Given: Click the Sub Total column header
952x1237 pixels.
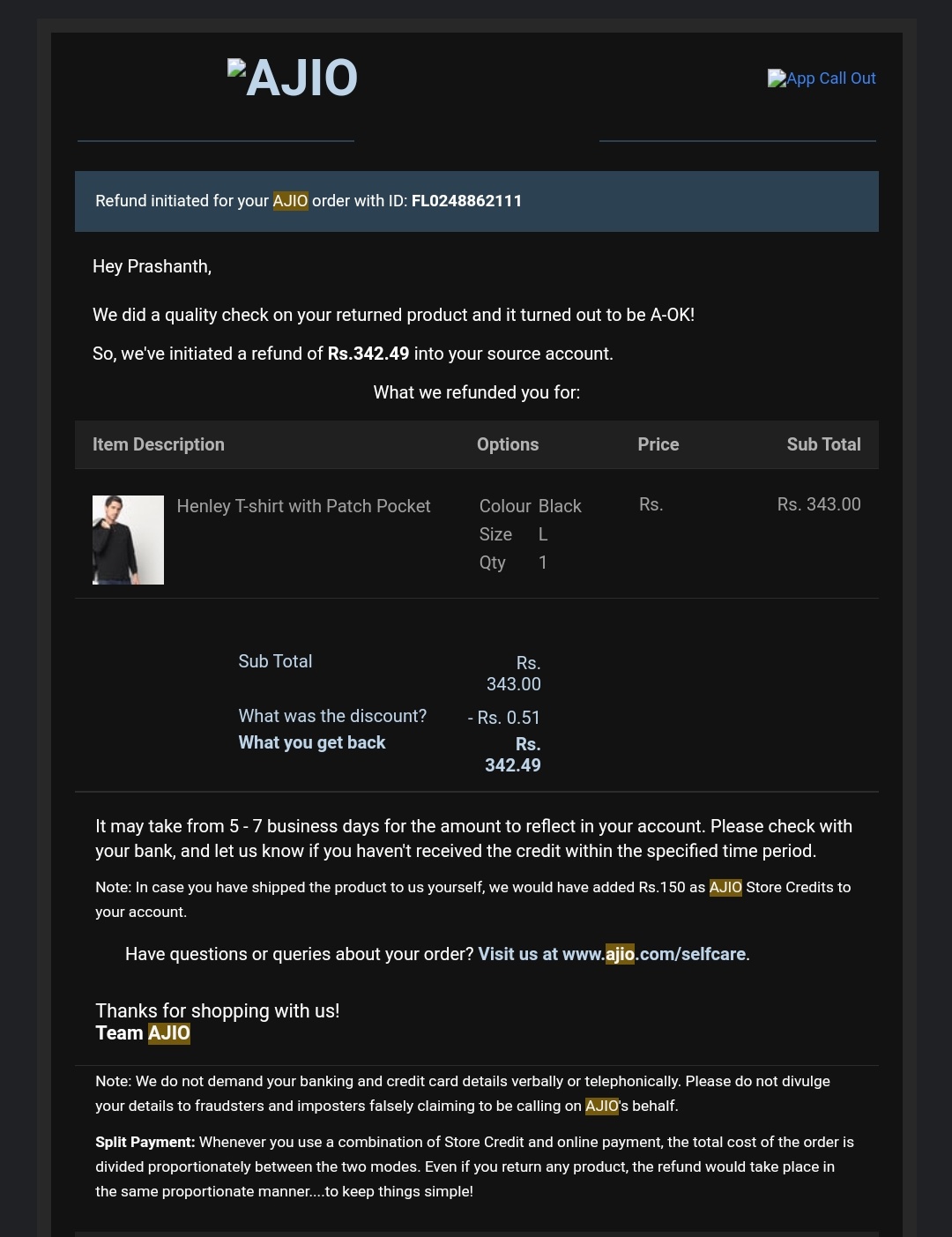Looking at the screenshot, I should click(823, 444).
